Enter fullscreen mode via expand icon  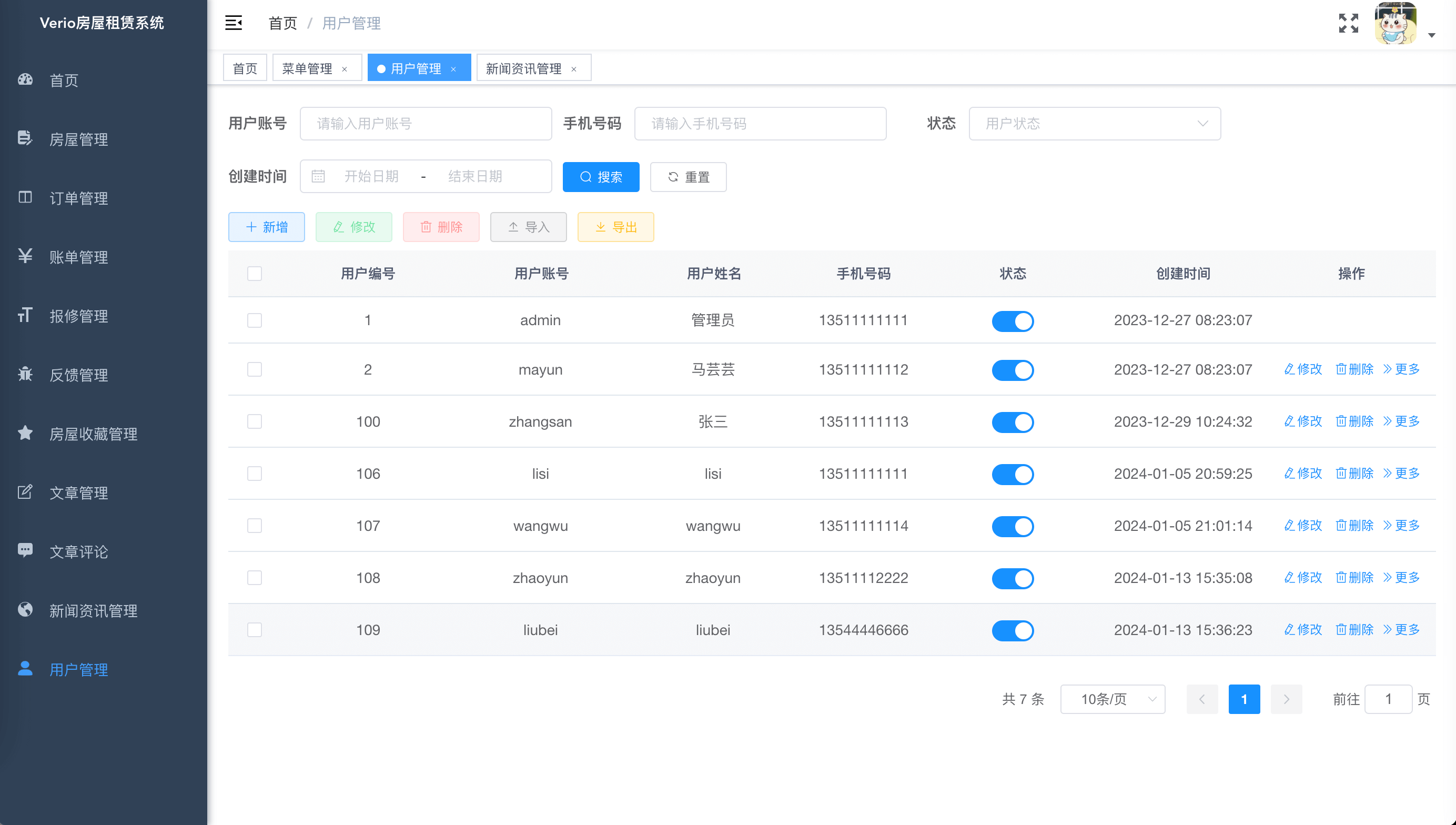(x=1348, y=23)
